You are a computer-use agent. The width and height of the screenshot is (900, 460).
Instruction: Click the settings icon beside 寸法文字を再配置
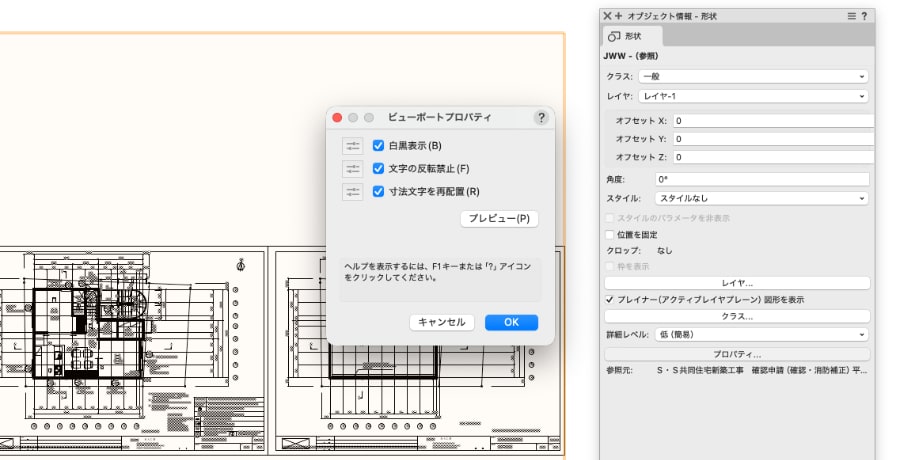coord(352,192)
